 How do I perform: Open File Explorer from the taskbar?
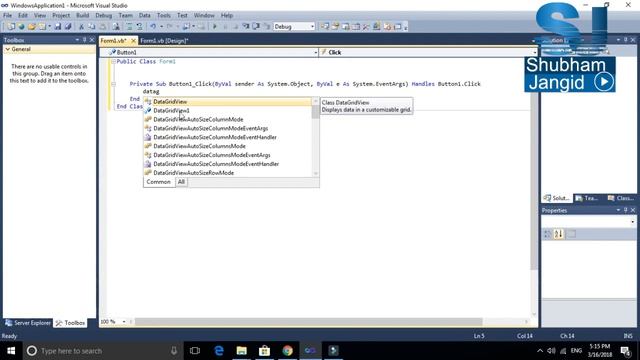[242, 351]
